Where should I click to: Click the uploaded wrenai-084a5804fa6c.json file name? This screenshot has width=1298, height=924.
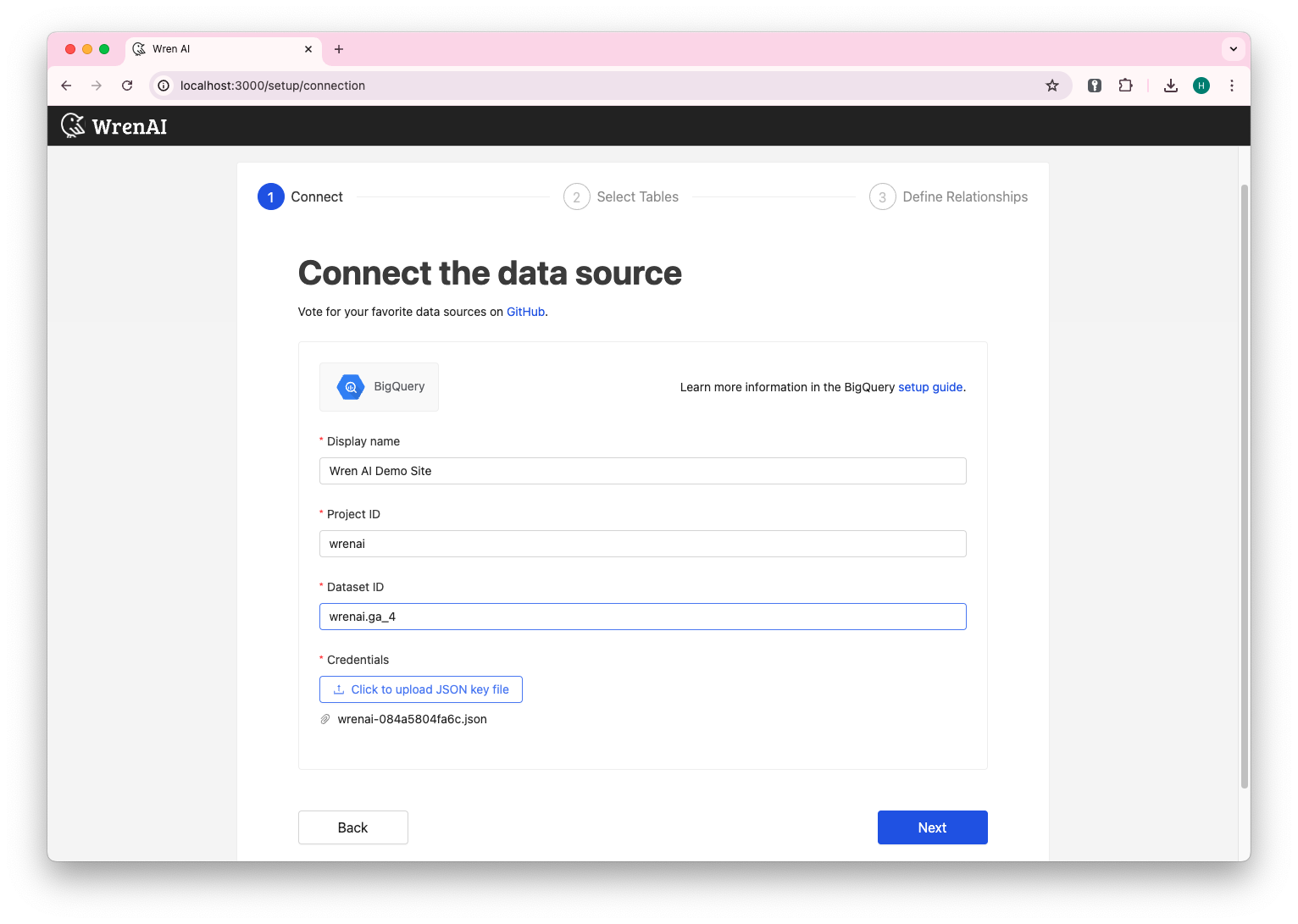tap(412, 719)
